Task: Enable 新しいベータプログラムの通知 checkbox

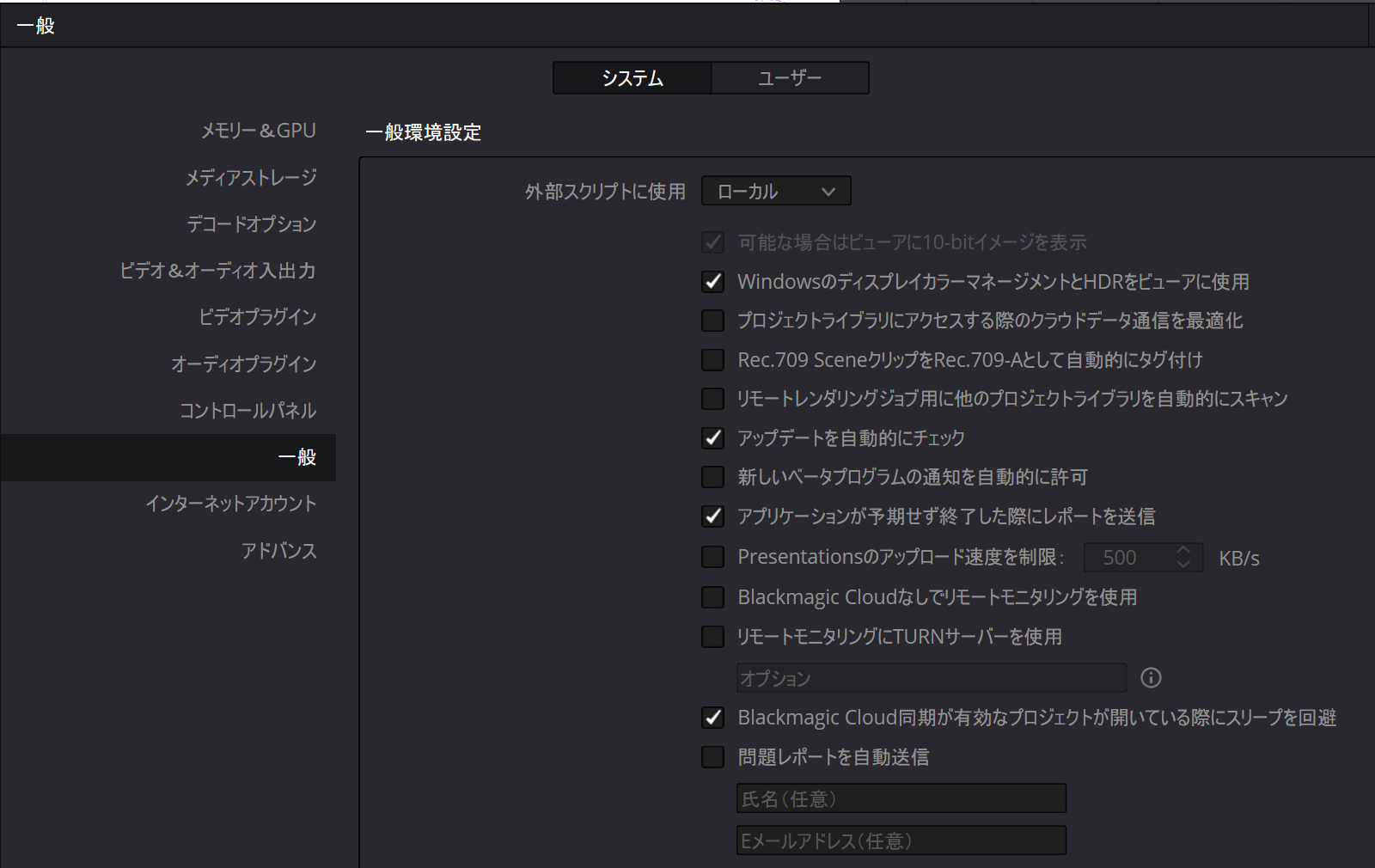Action: 713,477
